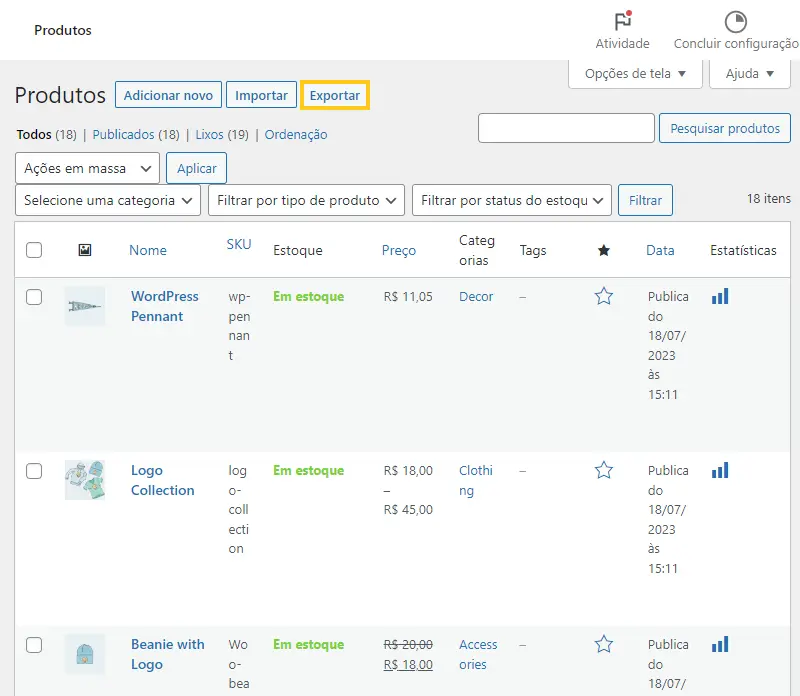The width and height of the screenshot is (800, 696).
Task: Click the 18 itens count text
Action: (769, 198)
